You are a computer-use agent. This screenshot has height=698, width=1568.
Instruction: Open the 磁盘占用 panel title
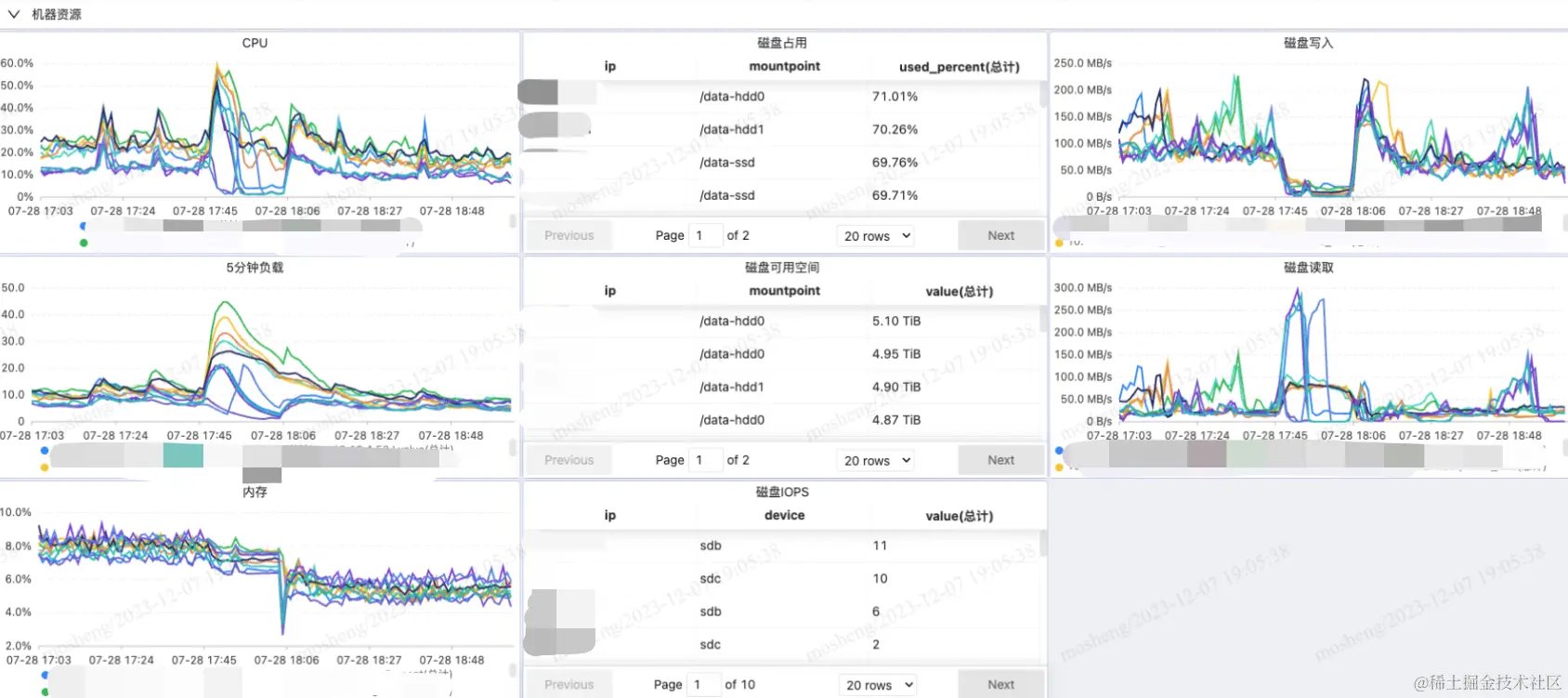[x=782, y=43]
